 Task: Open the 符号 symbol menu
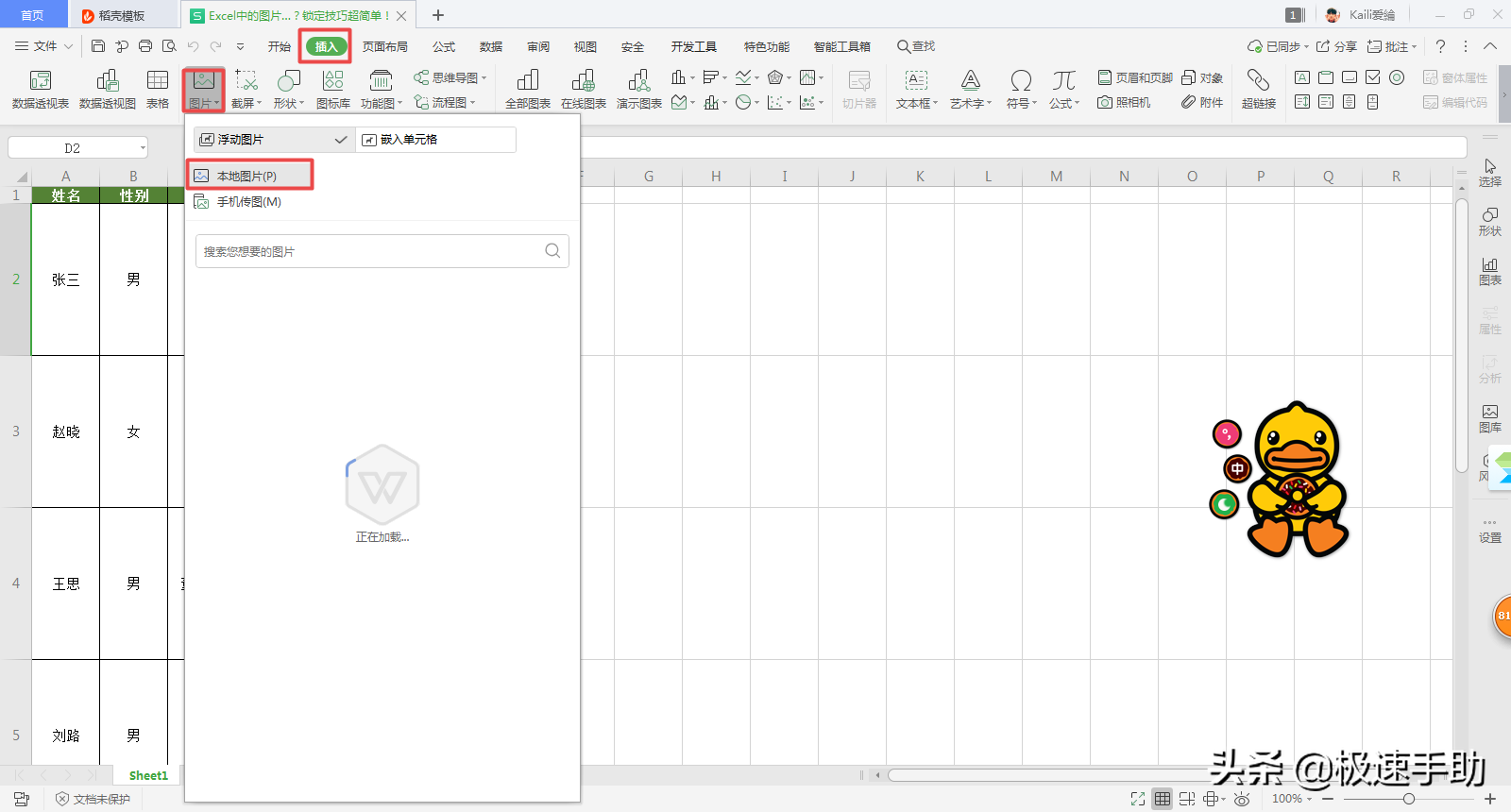click(1021, 90)
